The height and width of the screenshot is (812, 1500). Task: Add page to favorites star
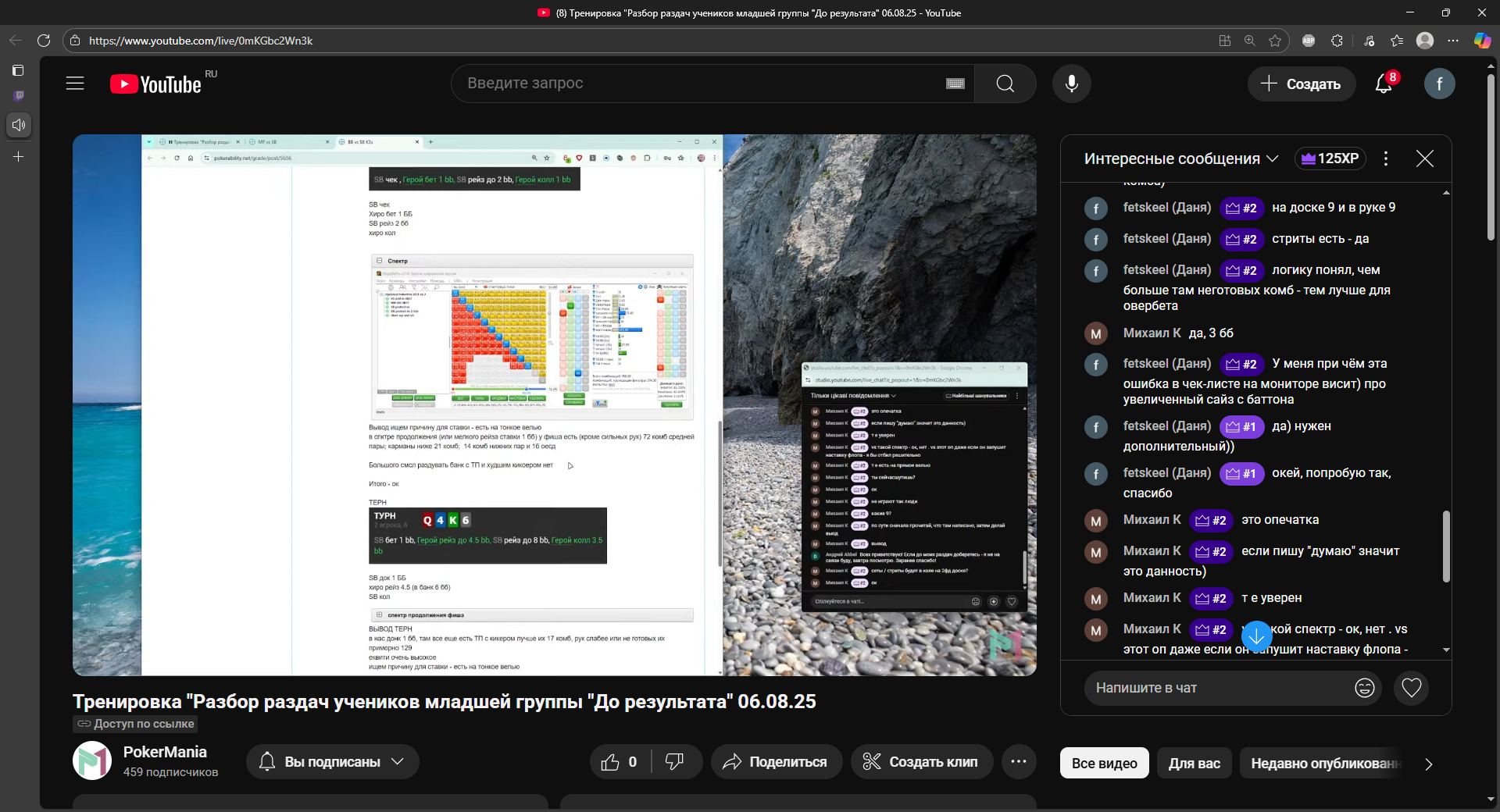click(1275, 41)
